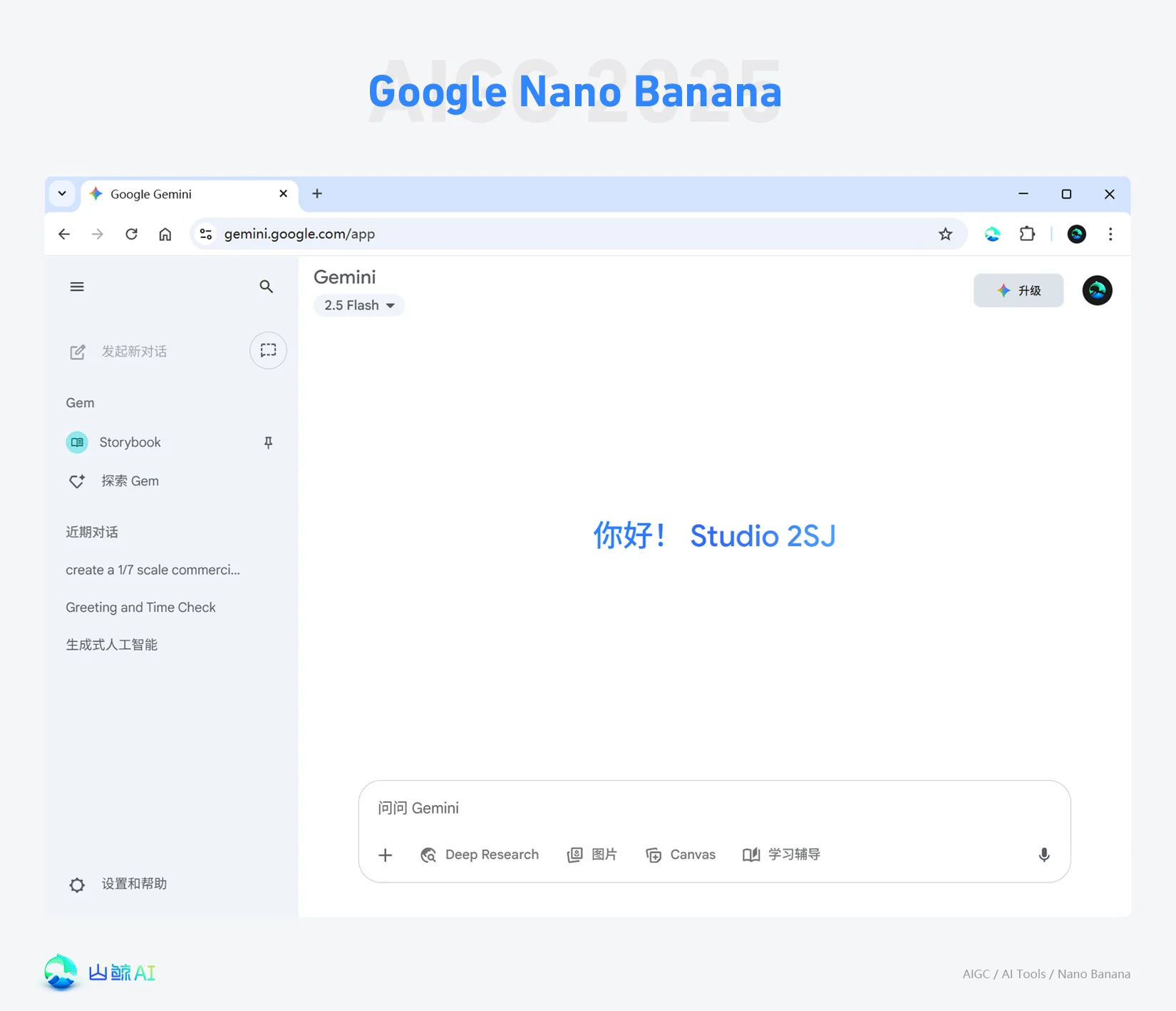The height and width of the screenshot is (1011, 1176).
Task: Expand the 2.5 Flash model selector
Action: (359, 305)
